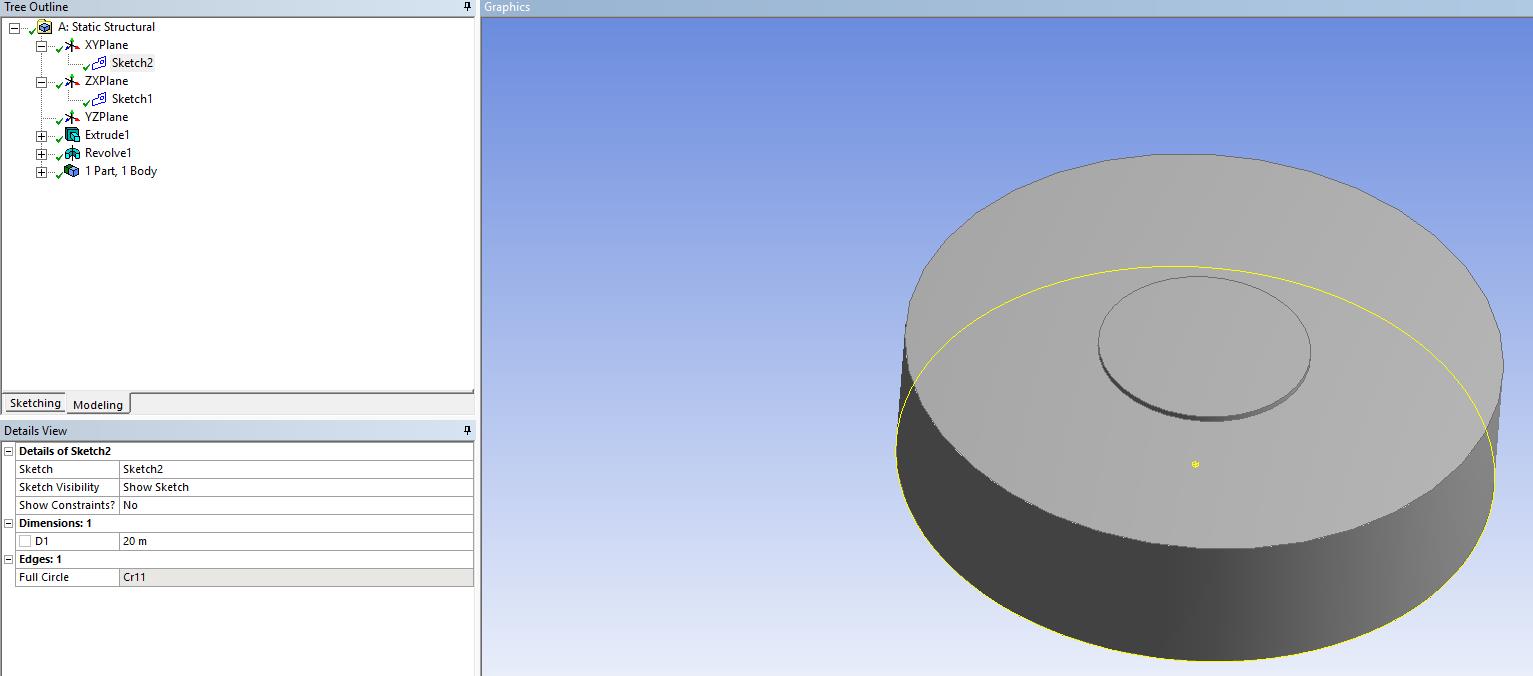Image resolution: width=1533 pixels, height=676 pixels.
Task: Click the Dimensions: 1 header text
Action: (55, 523)
